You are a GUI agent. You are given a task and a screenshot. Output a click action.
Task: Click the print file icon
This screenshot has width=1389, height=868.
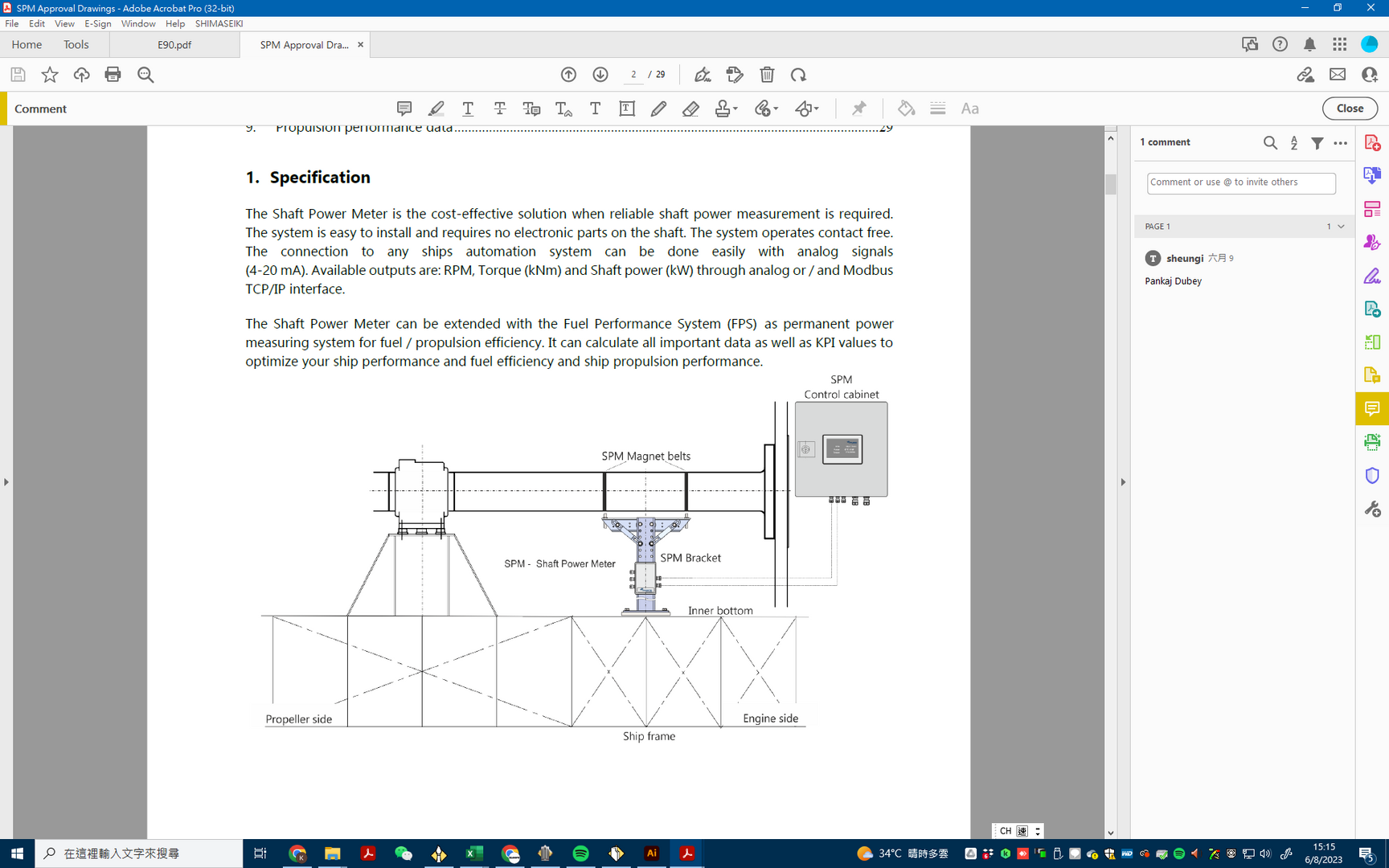point(113,75)
